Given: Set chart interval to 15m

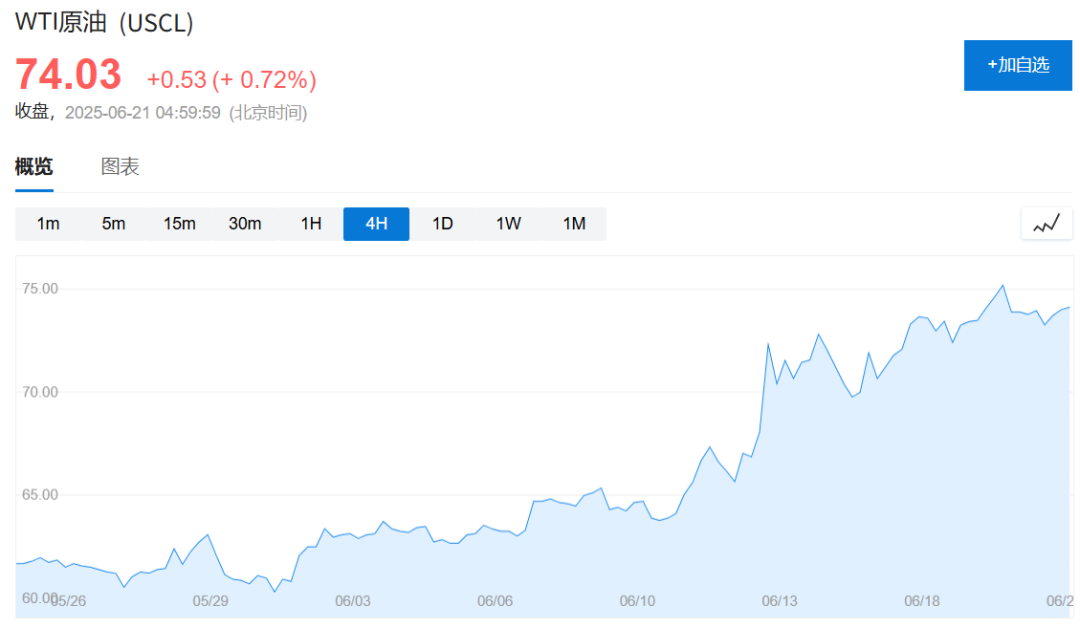Looking at the screenshot, I should (180, 224).
